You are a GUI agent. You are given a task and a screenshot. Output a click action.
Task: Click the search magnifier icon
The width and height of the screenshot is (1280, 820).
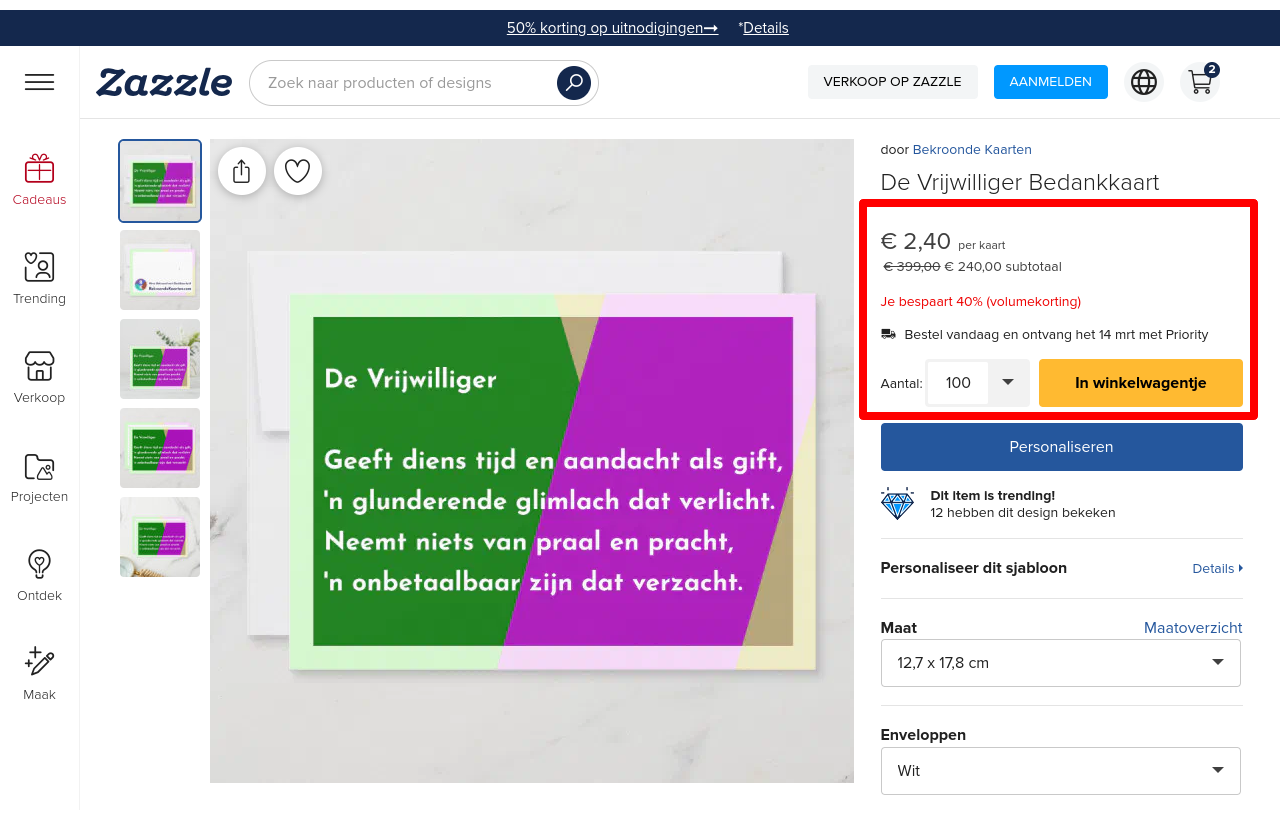pos(573,83)
